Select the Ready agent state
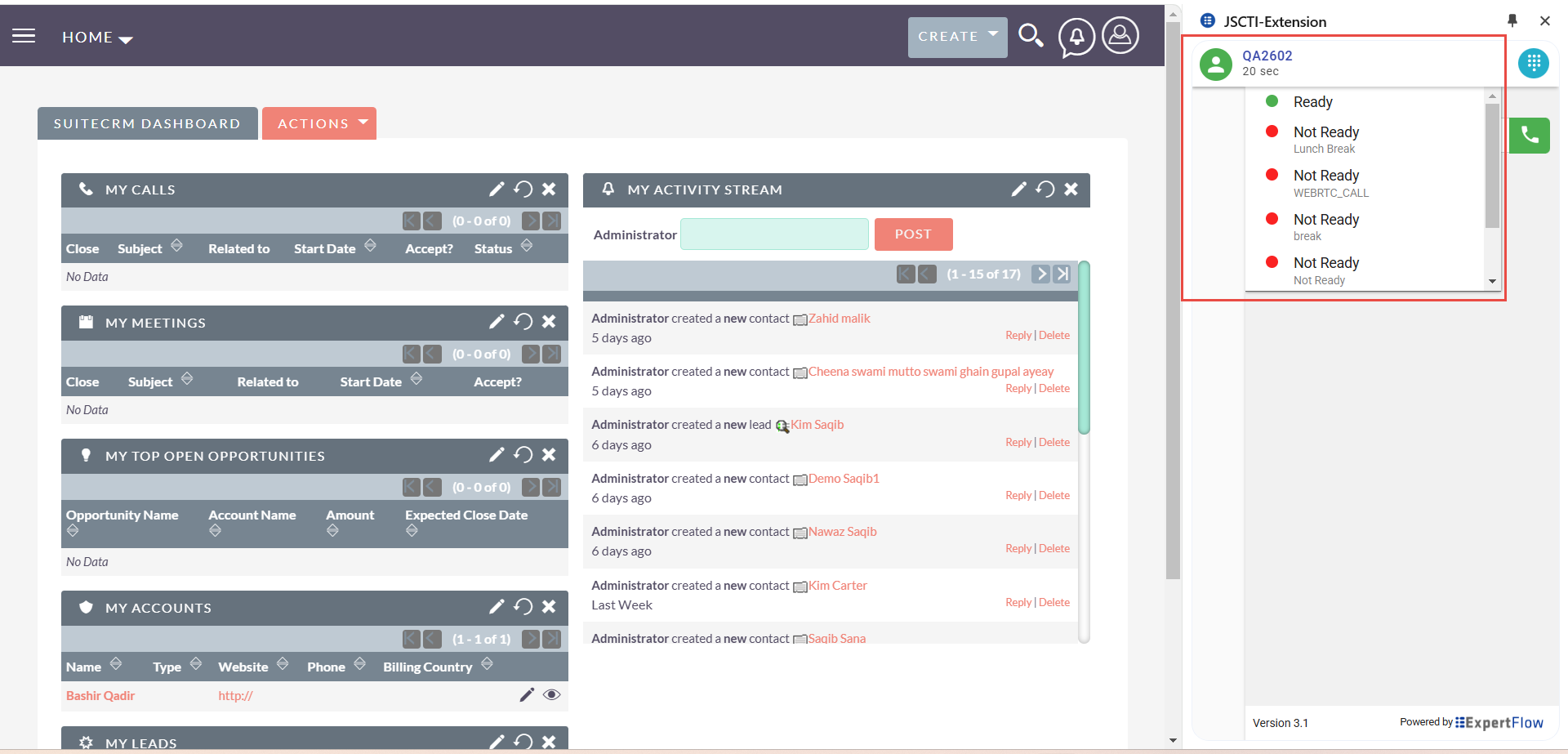The image size is (1568, 754). [1312, 102]
